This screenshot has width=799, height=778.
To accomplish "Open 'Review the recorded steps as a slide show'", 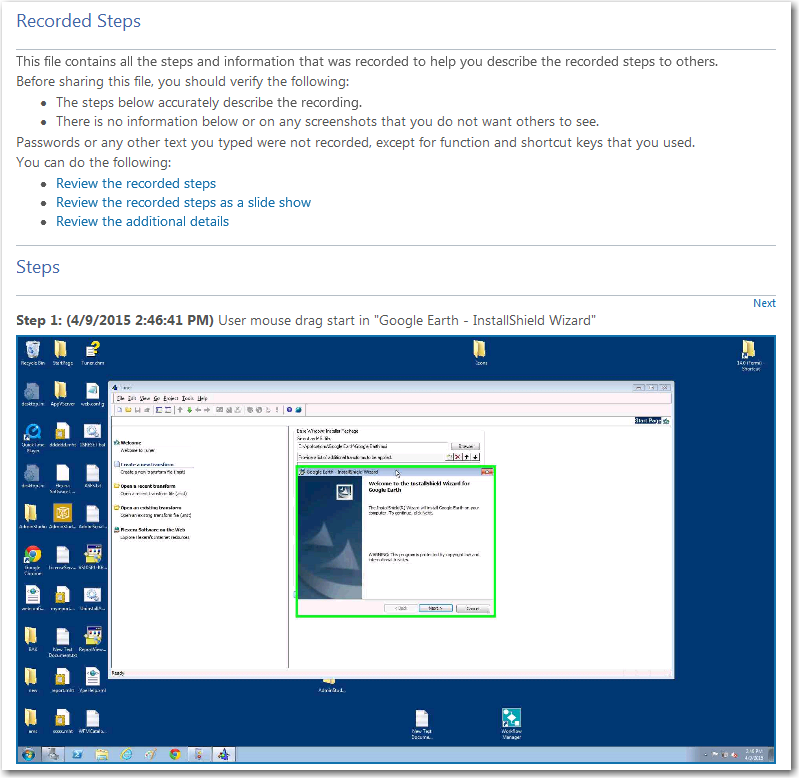I will tap(183, 202).
